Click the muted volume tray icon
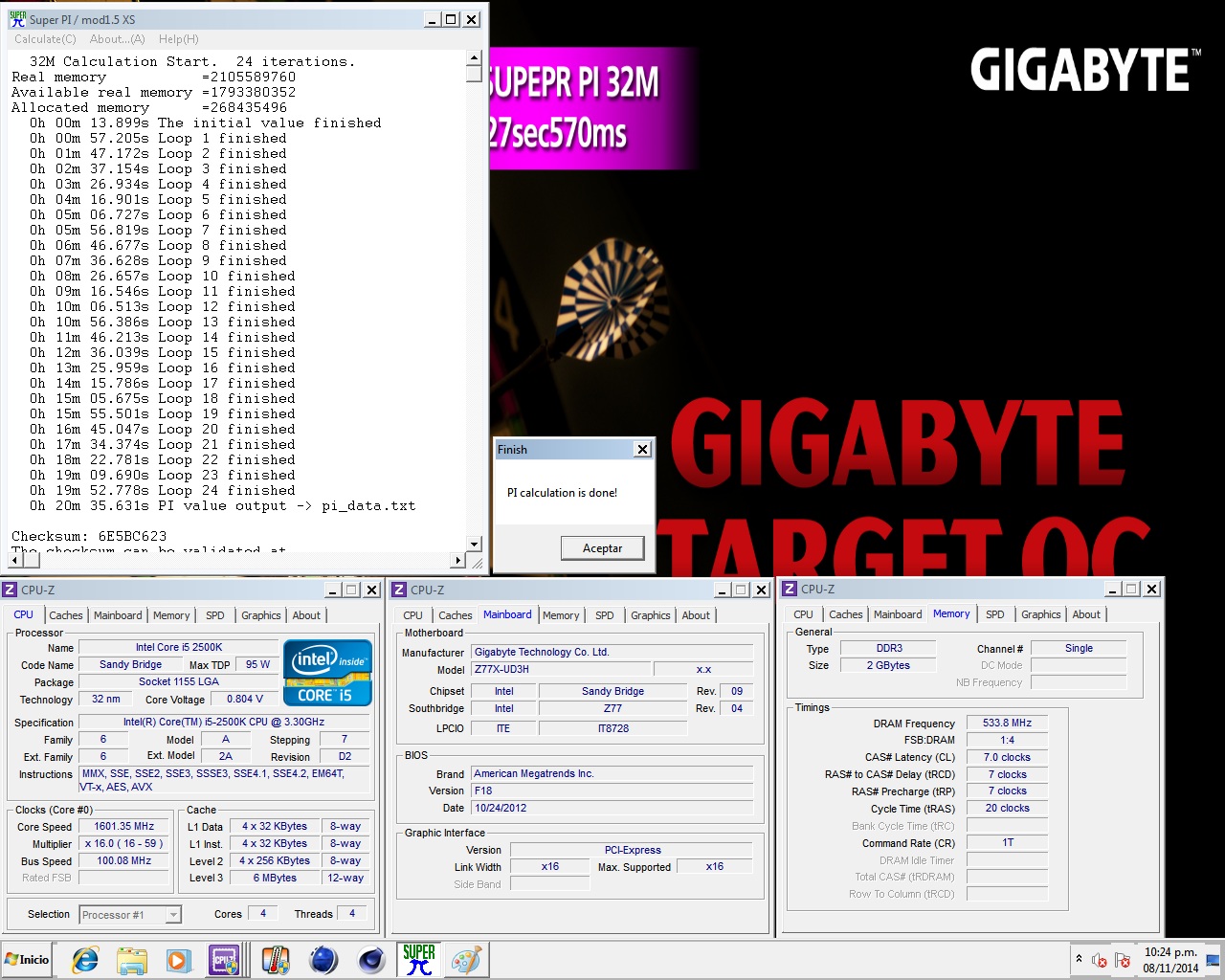 (1100, 960)
